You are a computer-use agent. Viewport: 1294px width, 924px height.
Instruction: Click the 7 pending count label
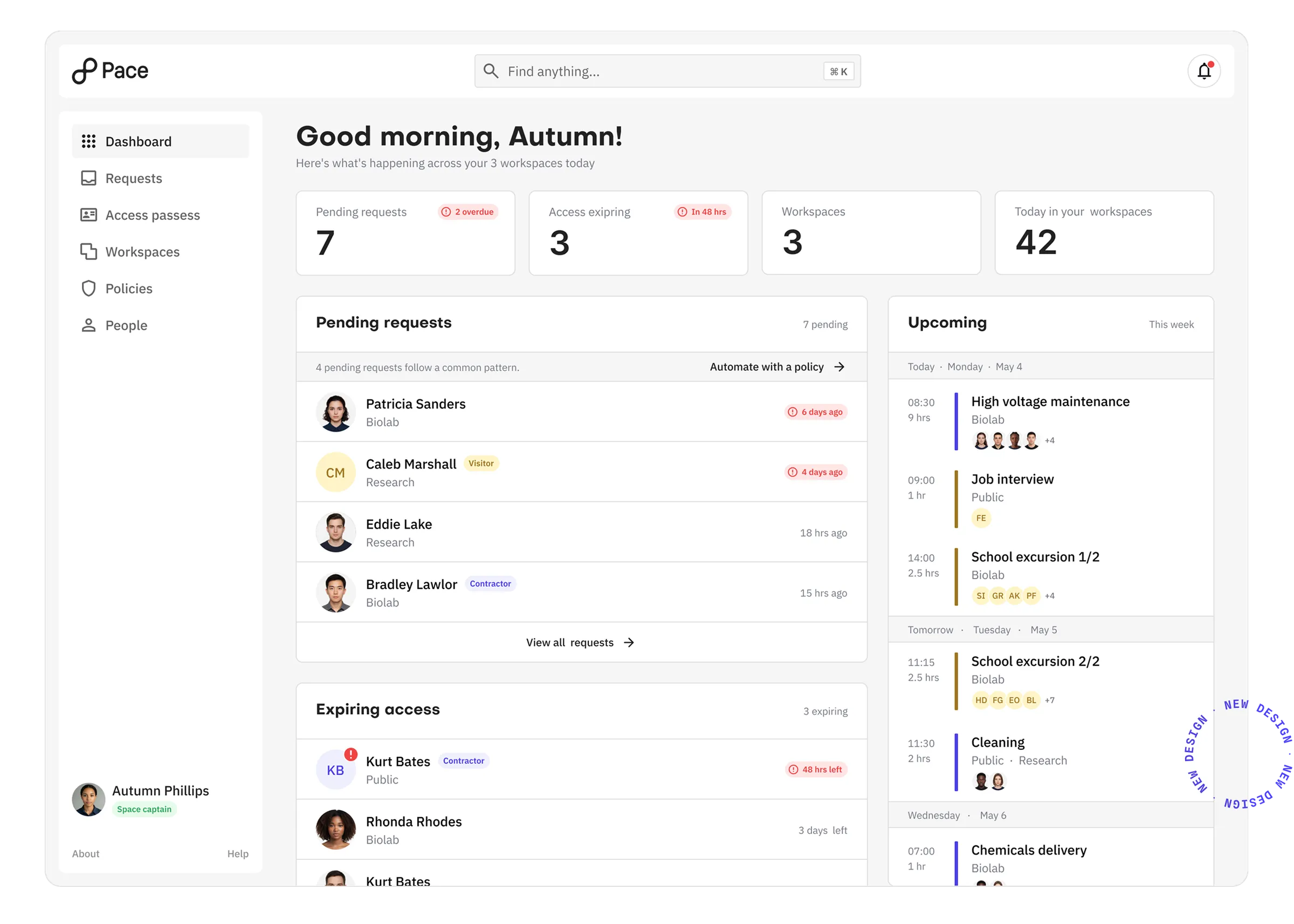click(x=824, y=325)
